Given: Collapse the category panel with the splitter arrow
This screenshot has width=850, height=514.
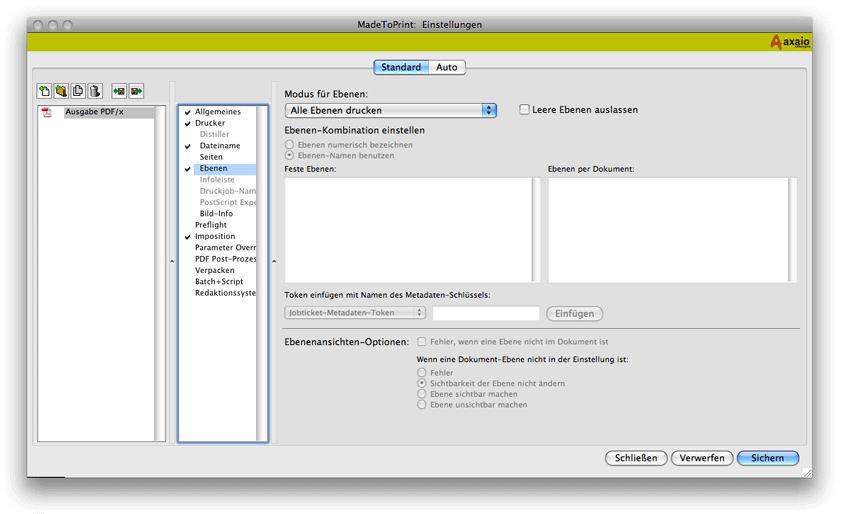Looking at the screenshot, I should [x=274, y=261].
